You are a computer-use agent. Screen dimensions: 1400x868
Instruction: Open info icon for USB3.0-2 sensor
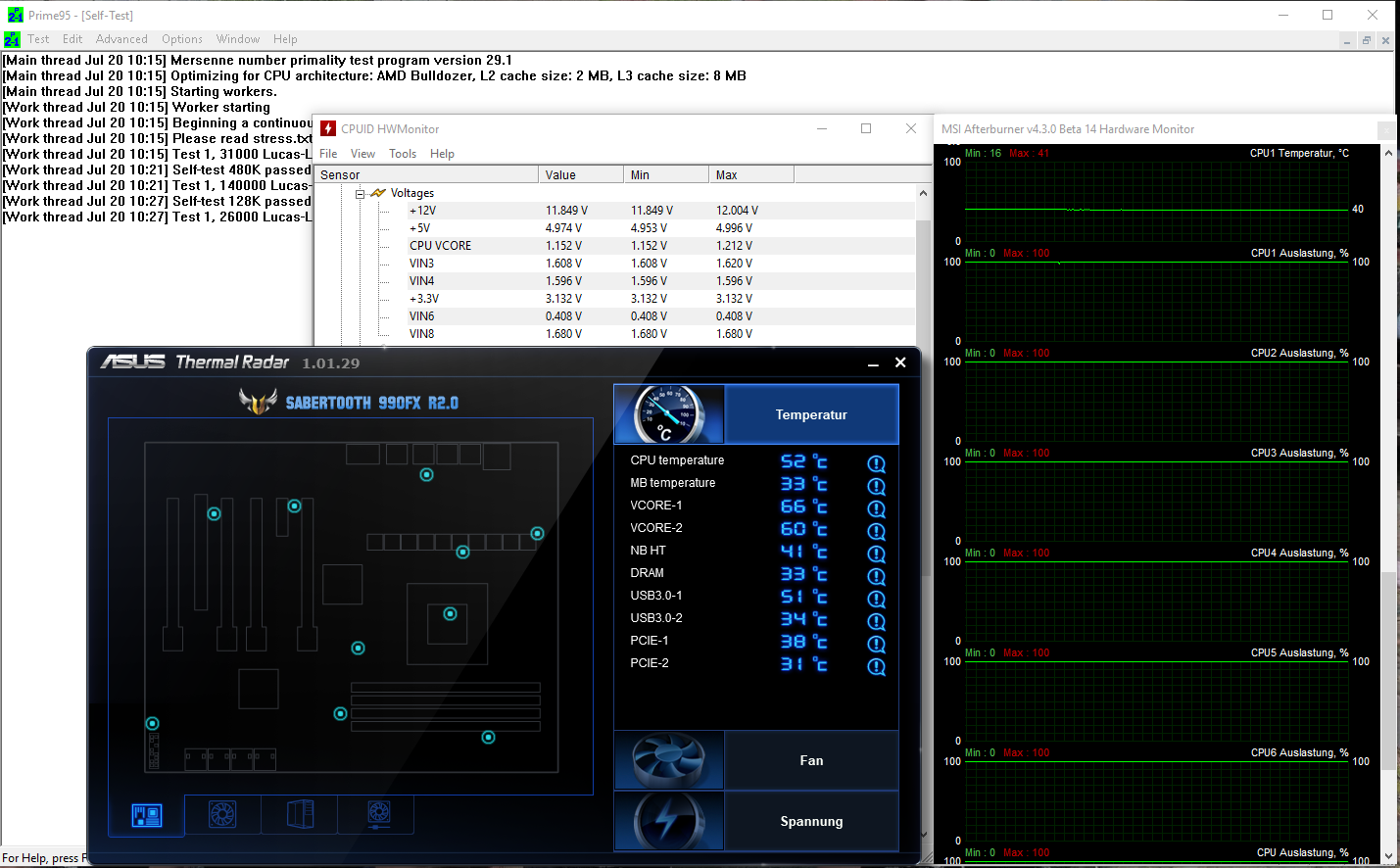[x=877, y=621]
